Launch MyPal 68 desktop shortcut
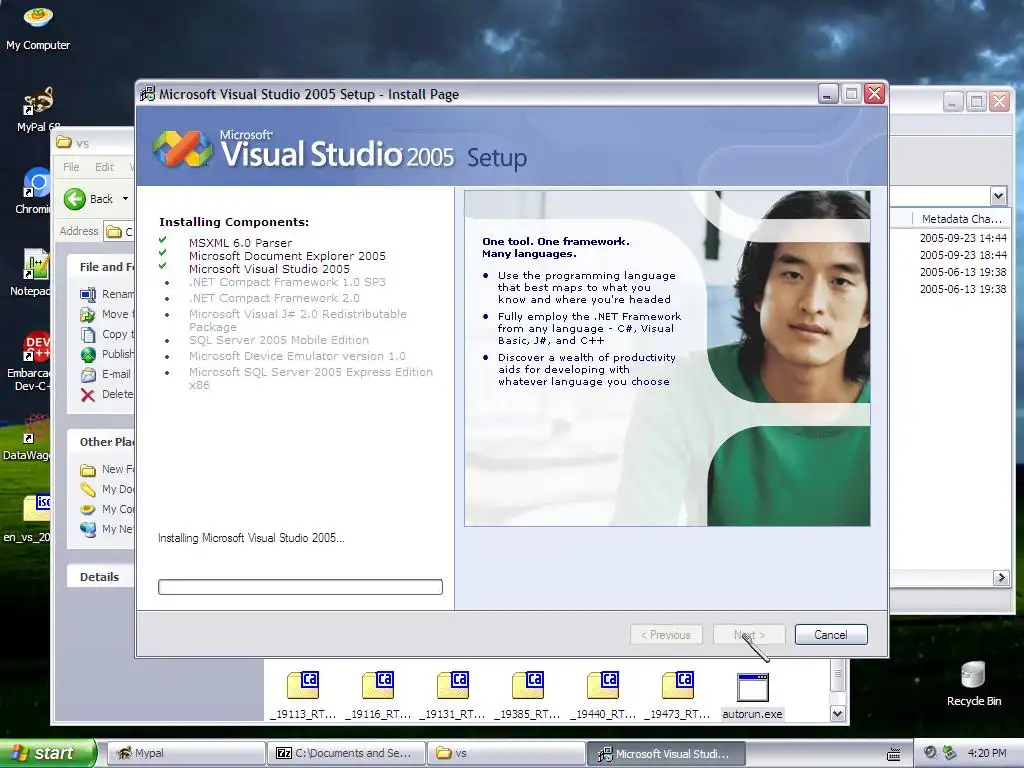Screen dimensions: 1024x768 click(38, 109)
